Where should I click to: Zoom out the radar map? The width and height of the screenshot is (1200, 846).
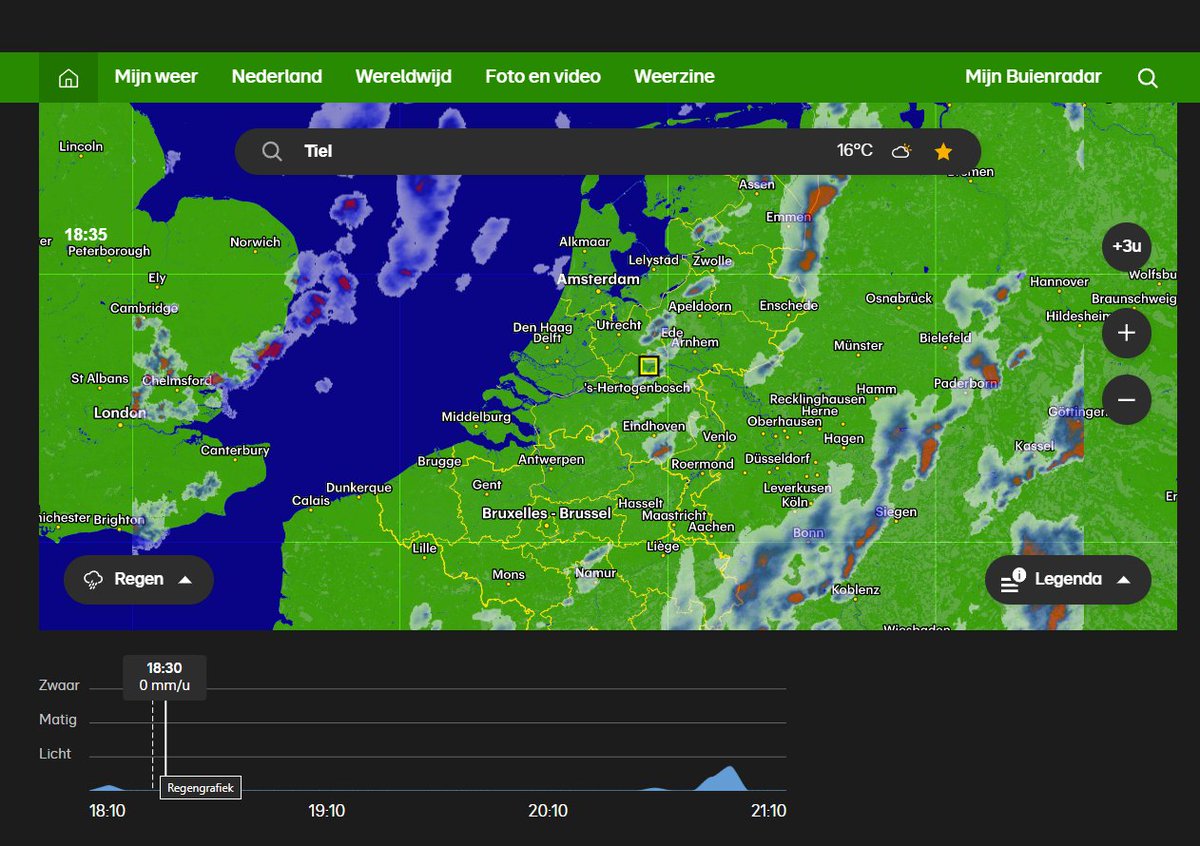(1127, 400)
